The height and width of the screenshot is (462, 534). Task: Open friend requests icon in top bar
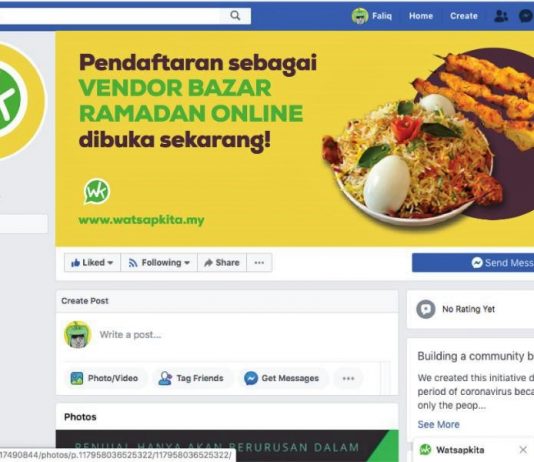501,16
